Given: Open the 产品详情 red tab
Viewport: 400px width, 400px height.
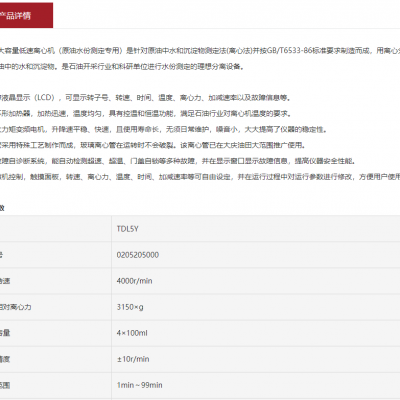Looking at the screenshot, I should tap(26, 15).
